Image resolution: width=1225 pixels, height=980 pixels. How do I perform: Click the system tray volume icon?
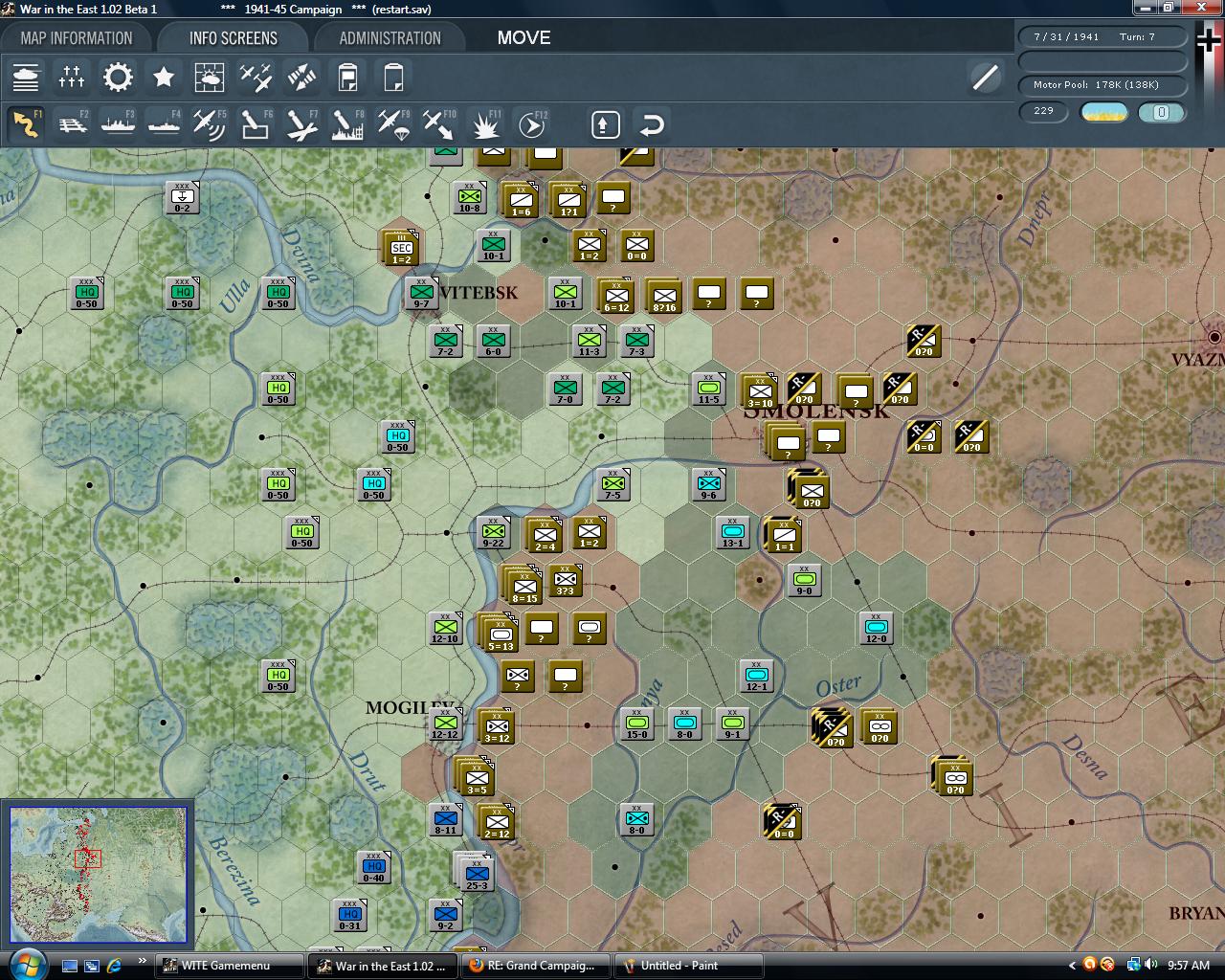tap(1149, 965)
